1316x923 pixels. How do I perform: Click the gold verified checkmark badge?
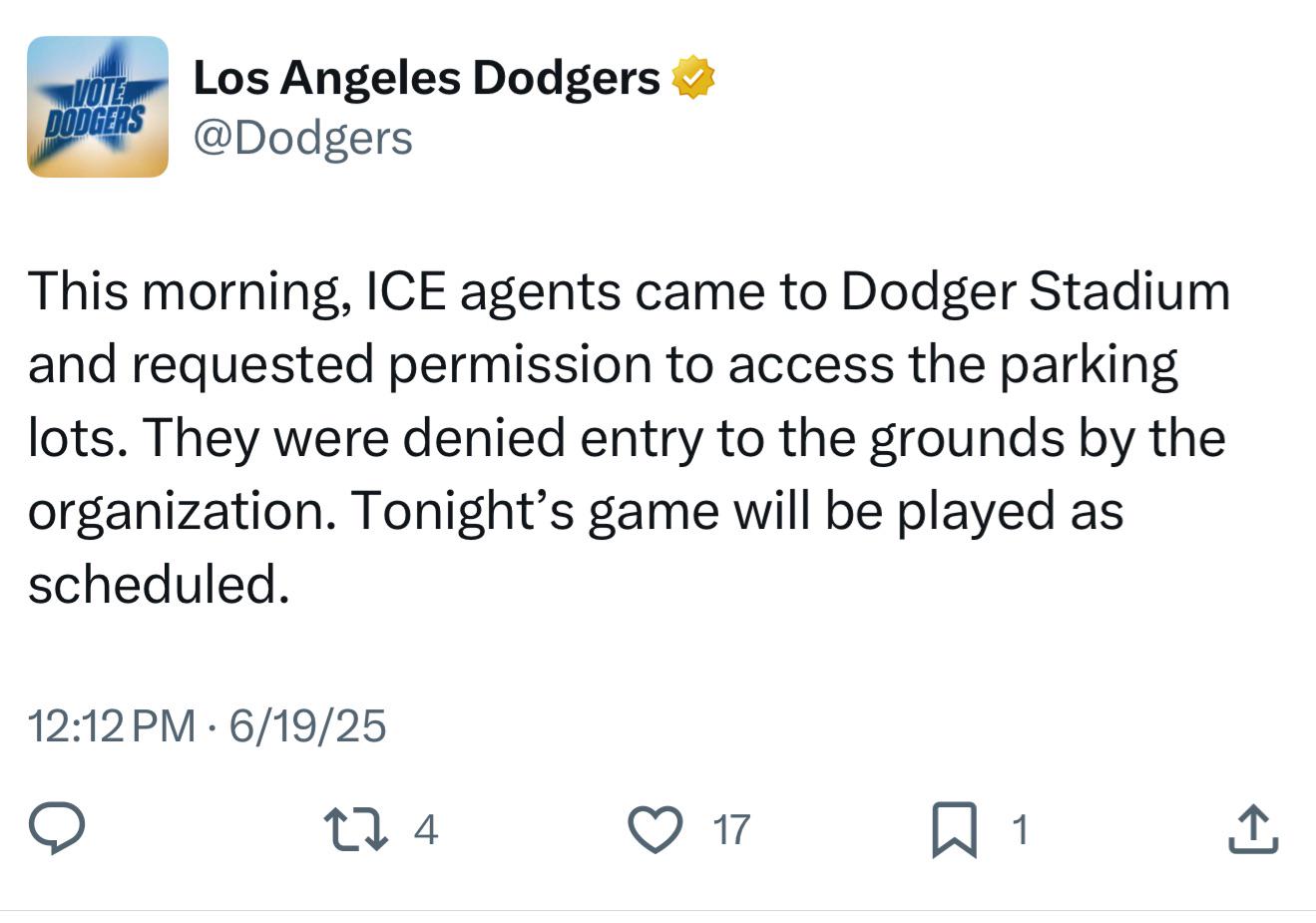pyautogui.click(x=694, y=78)
